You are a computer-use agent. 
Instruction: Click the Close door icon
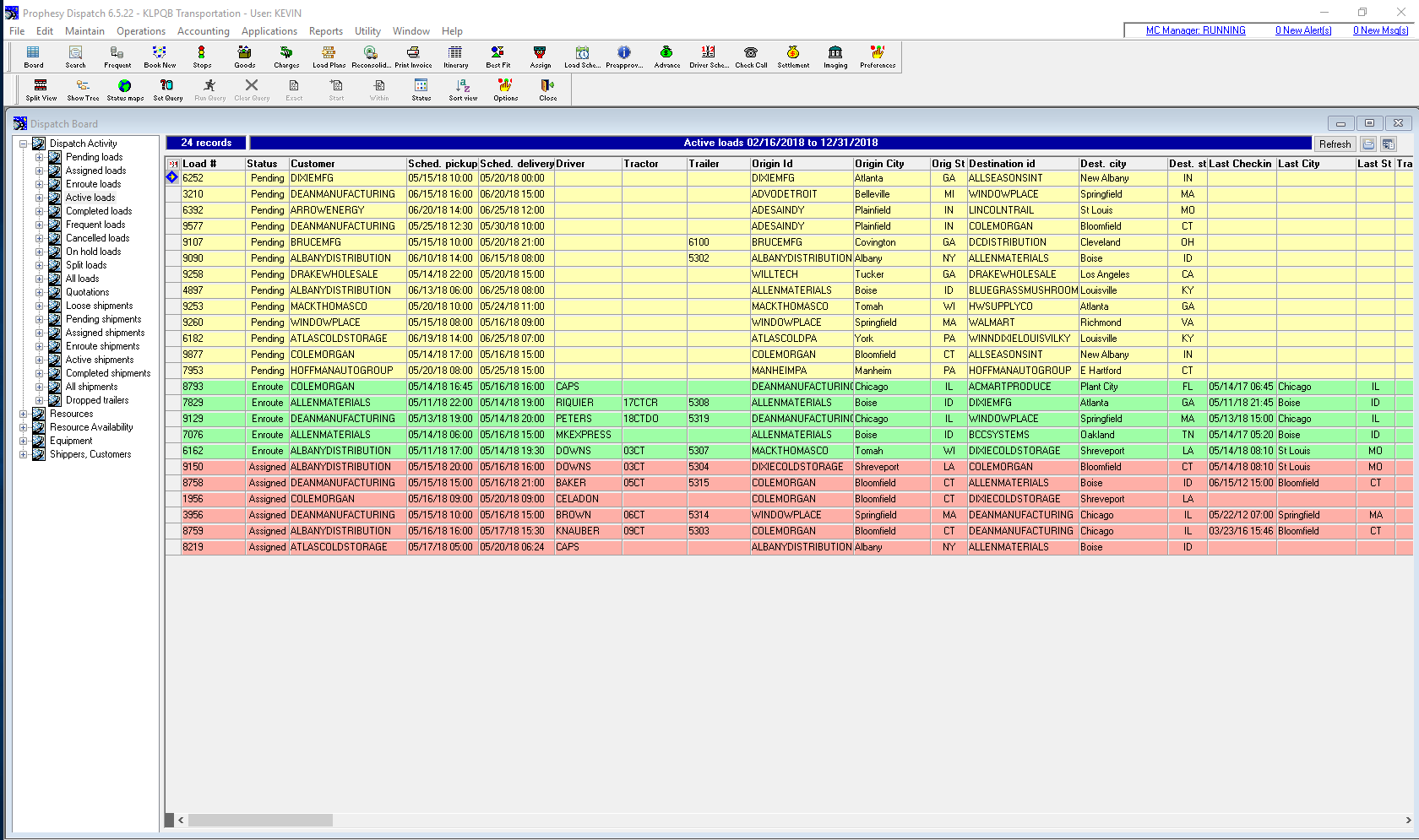(x=547, y=89)
